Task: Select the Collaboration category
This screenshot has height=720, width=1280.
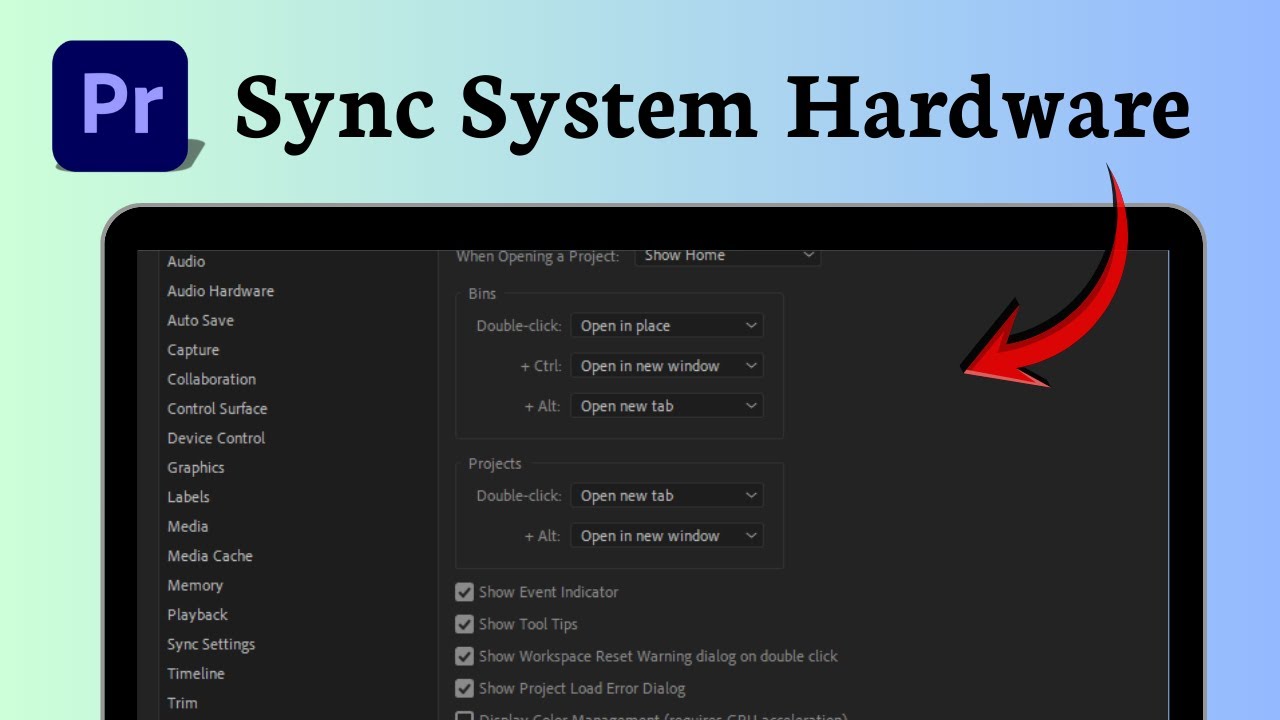Action: click(211, 379)
